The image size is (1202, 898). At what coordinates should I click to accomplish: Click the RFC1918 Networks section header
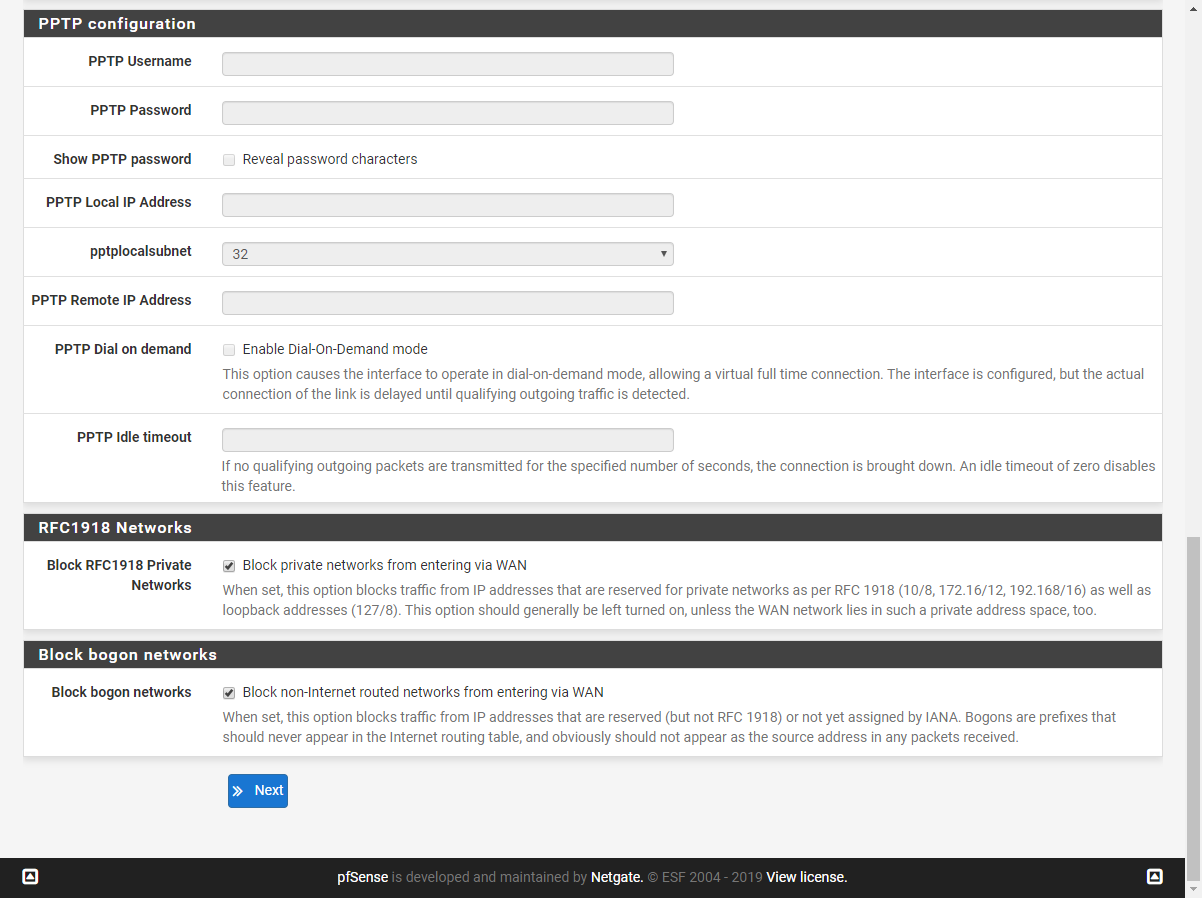point(593,528)
